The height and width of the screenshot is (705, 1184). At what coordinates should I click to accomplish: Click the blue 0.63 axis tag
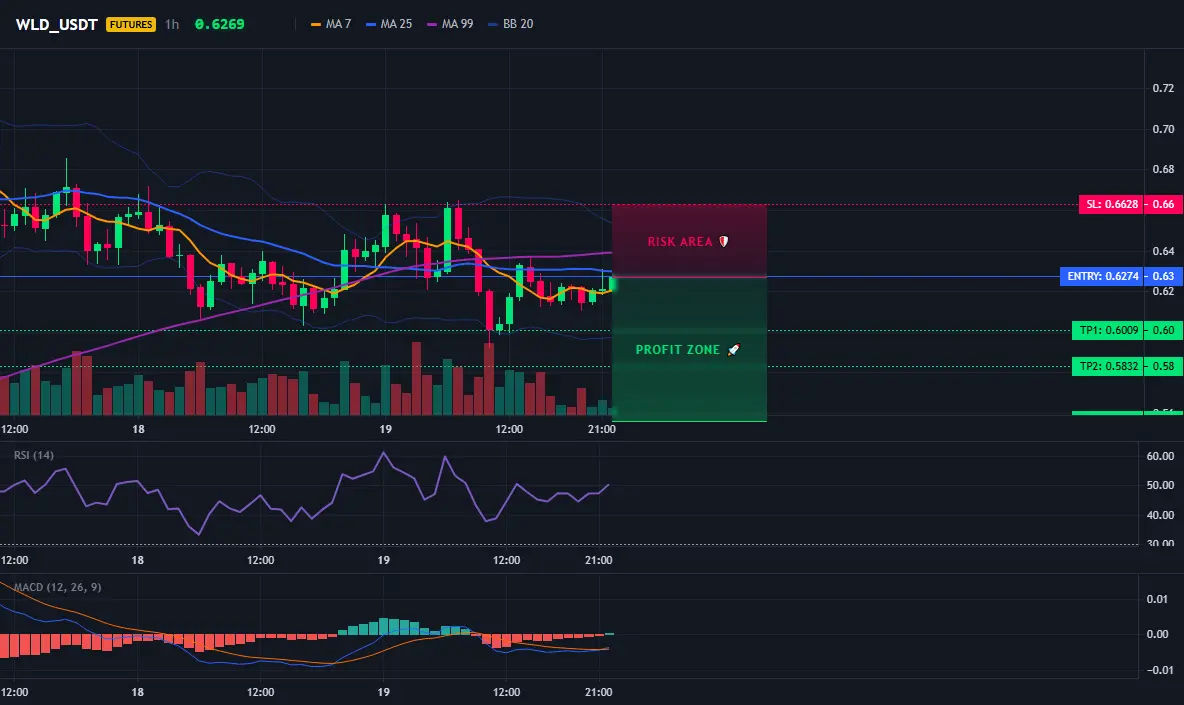coord(1164,276)
